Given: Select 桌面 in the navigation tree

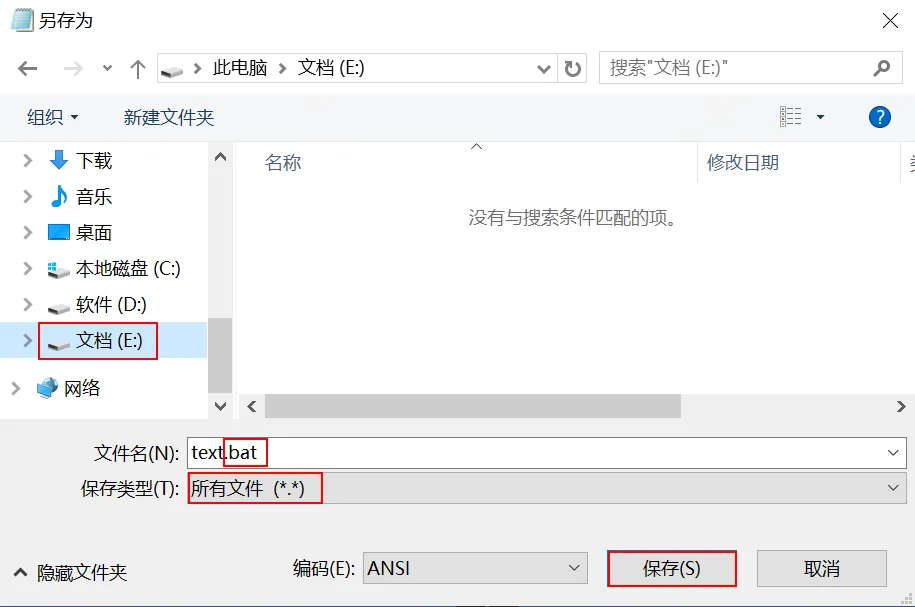Looking at the screenshot, I should 93,233.
